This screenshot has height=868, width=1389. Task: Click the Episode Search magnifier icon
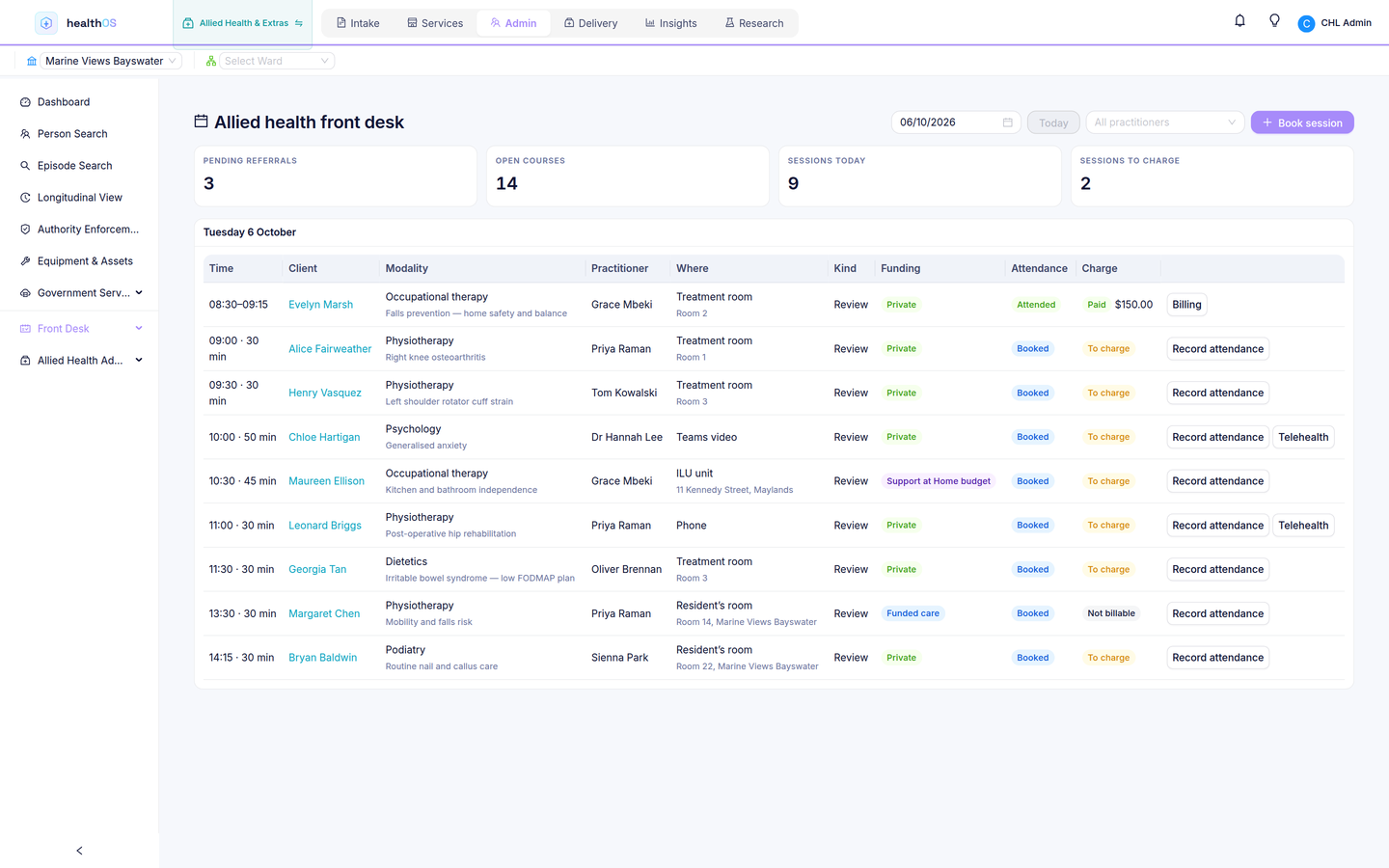point(25,166)
